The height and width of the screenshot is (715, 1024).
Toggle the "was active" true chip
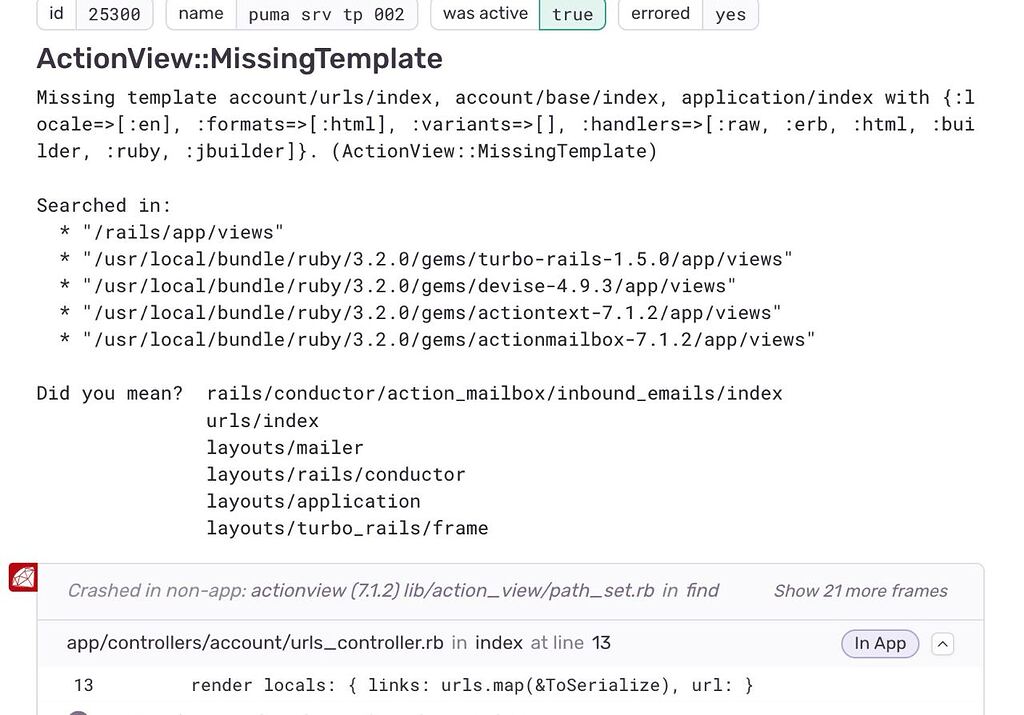pos(572,14)
